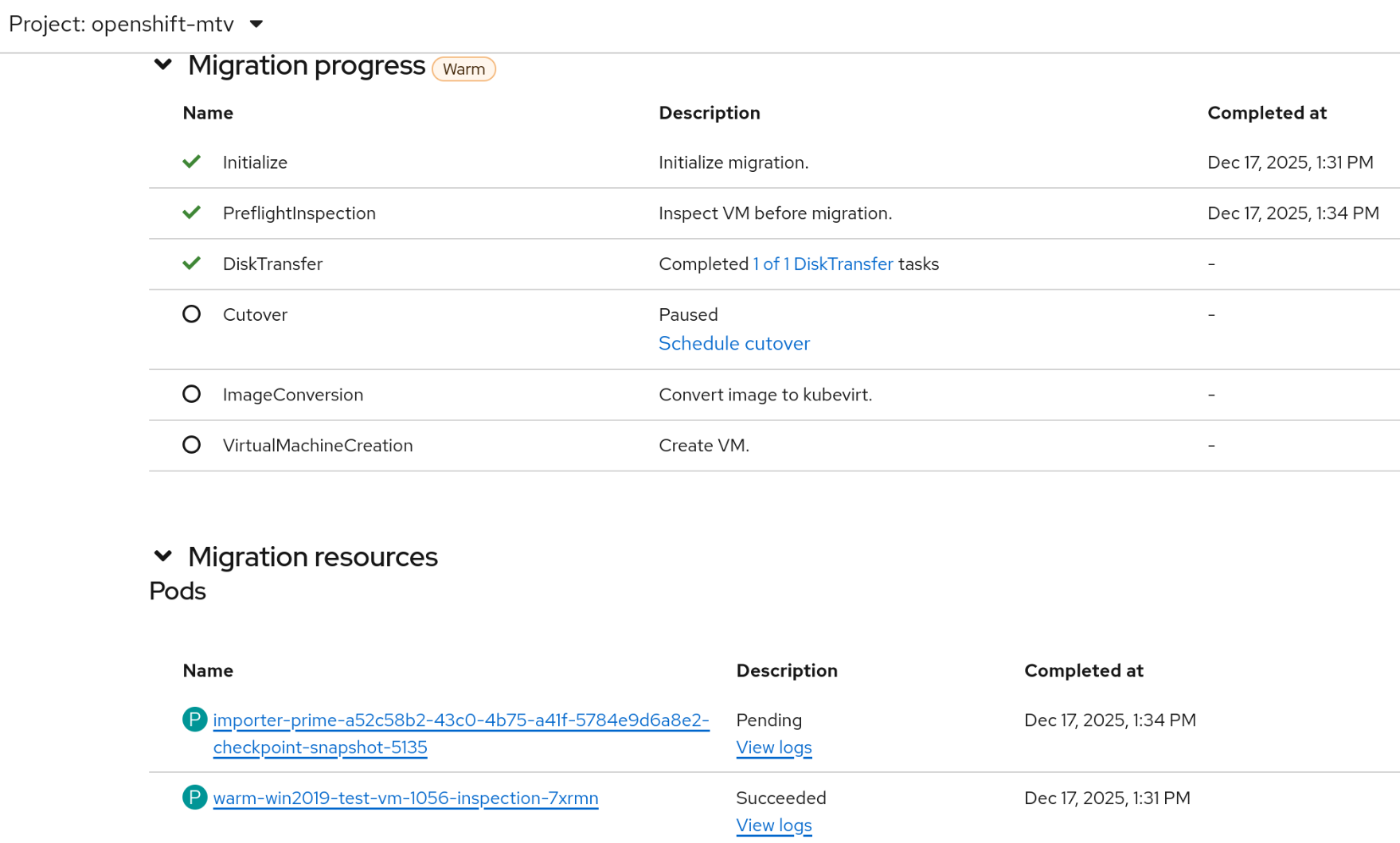This screenshot has width=1400, height=843.
Task: Collapse the Migration resources section
Action: (x=163, y=556)
